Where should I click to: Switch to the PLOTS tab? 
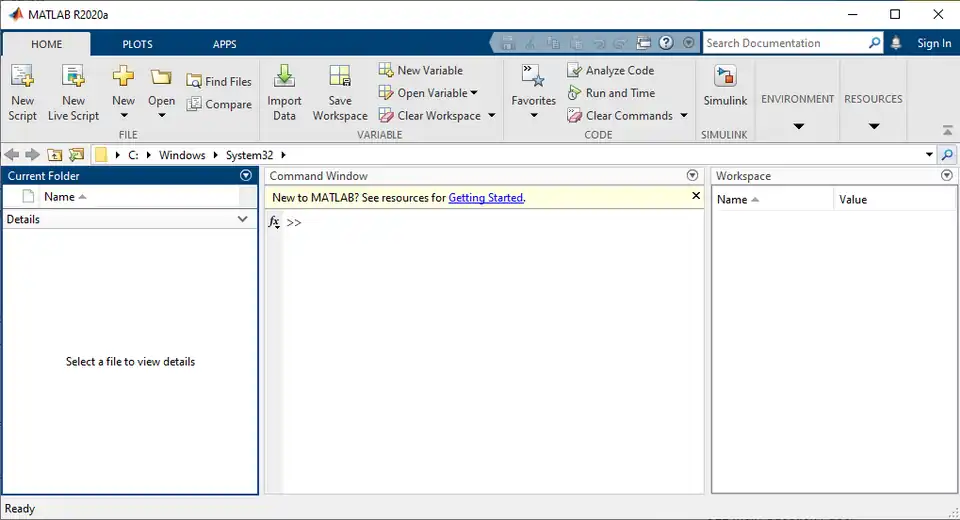point(137,44)
